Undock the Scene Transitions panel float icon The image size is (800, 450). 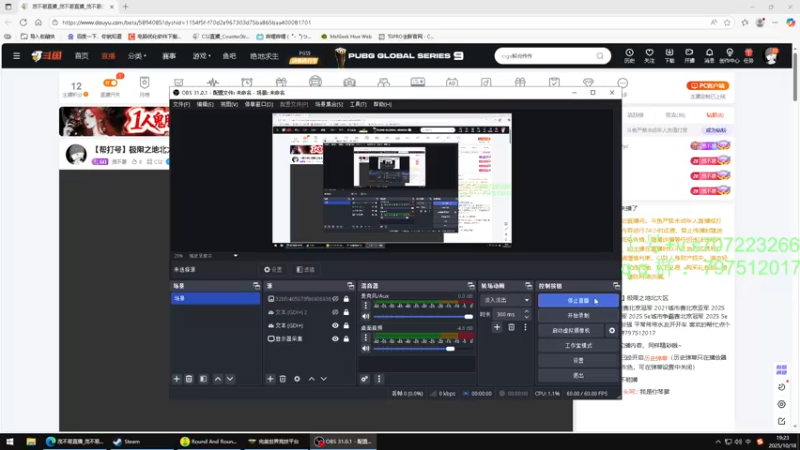pos(528,286)
